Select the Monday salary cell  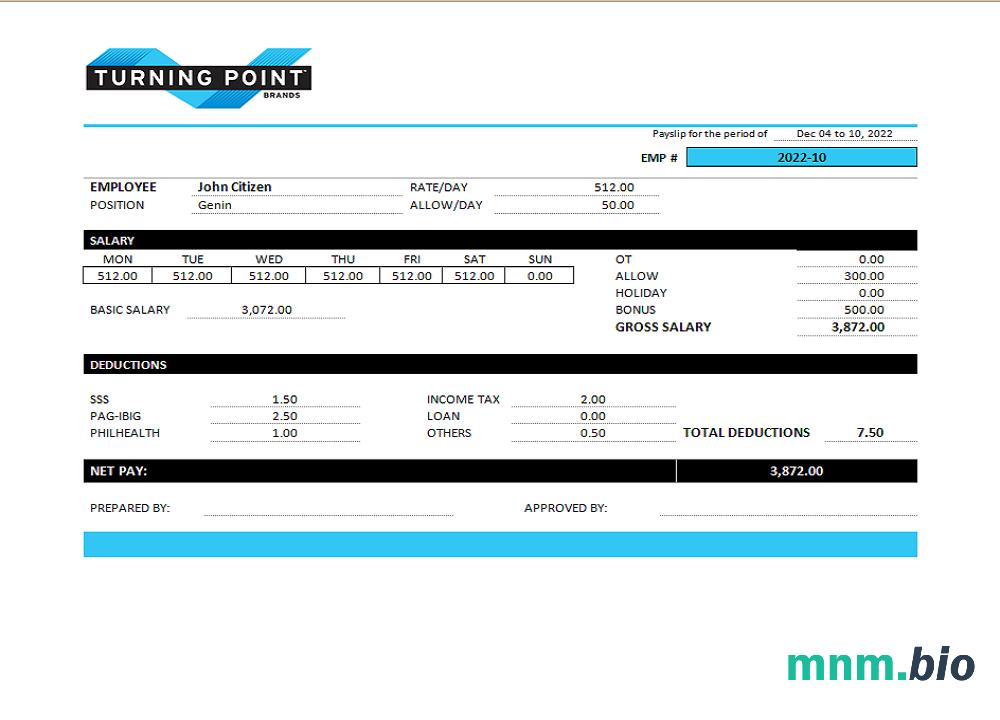click(x=118, y=276)
